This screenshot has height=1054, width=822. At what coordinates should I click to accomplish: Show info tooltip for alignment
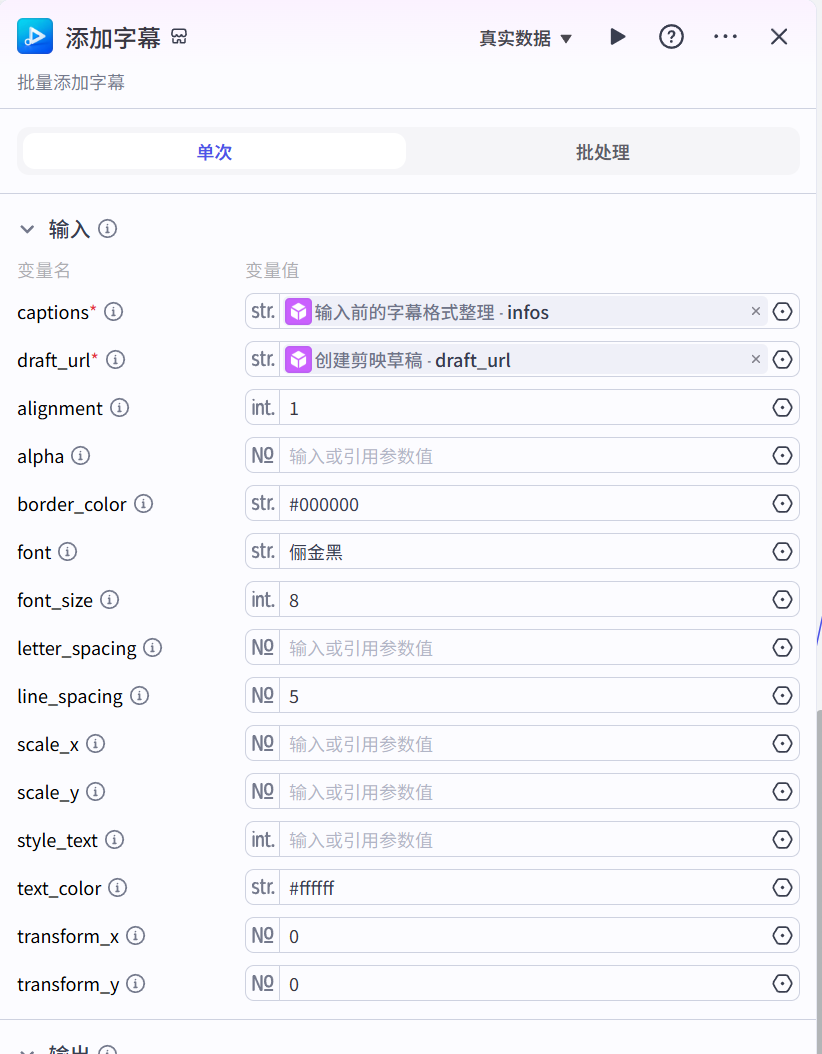click(120, 407)
